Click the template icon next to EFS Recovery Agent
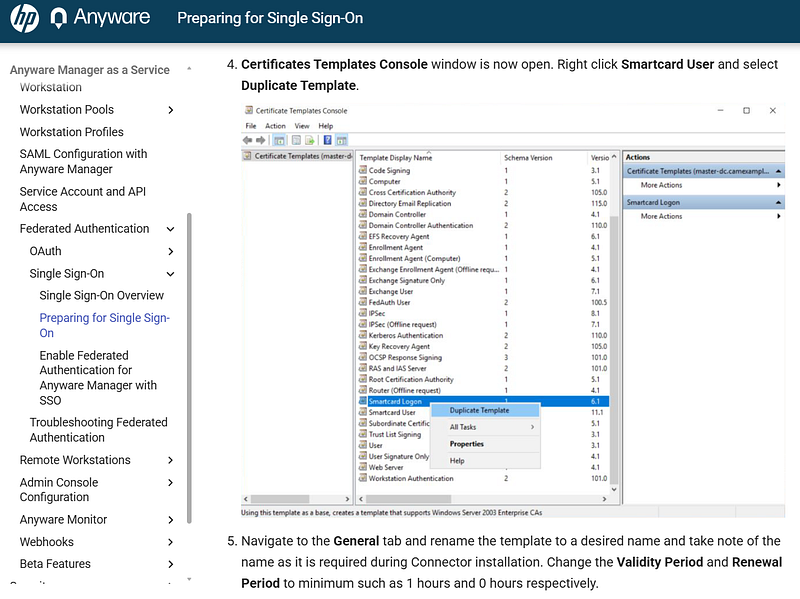Viewport: 800px width, 599px height. point(363,236)
